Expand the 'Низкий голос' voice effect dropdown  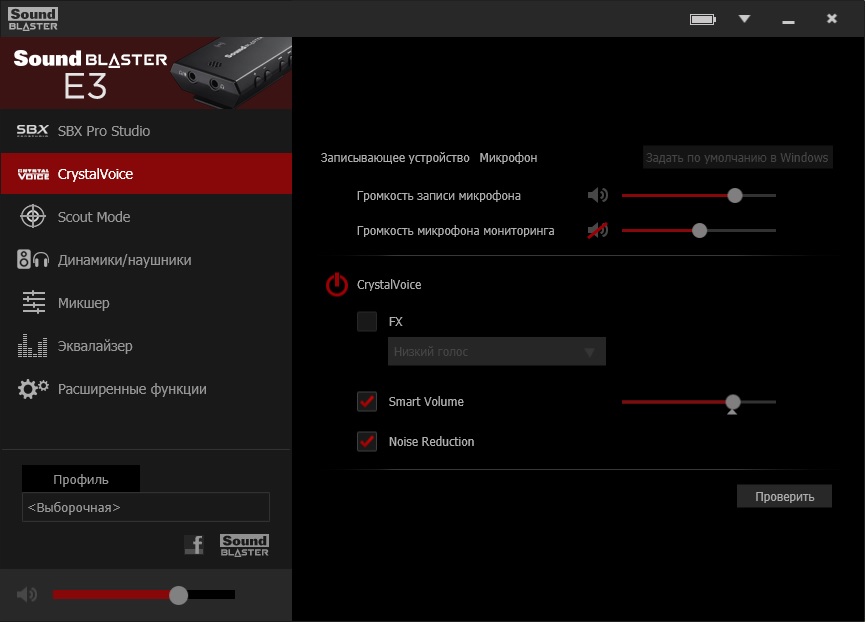tap(497, 351)
